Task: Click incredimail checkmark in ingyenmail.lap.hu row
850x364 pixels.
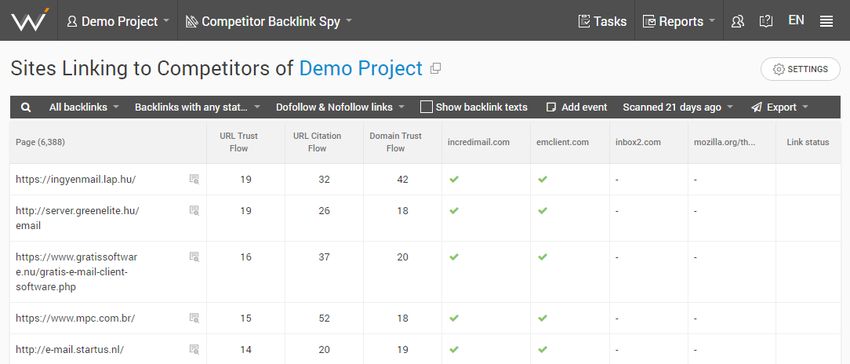Action: coord(454,179)
